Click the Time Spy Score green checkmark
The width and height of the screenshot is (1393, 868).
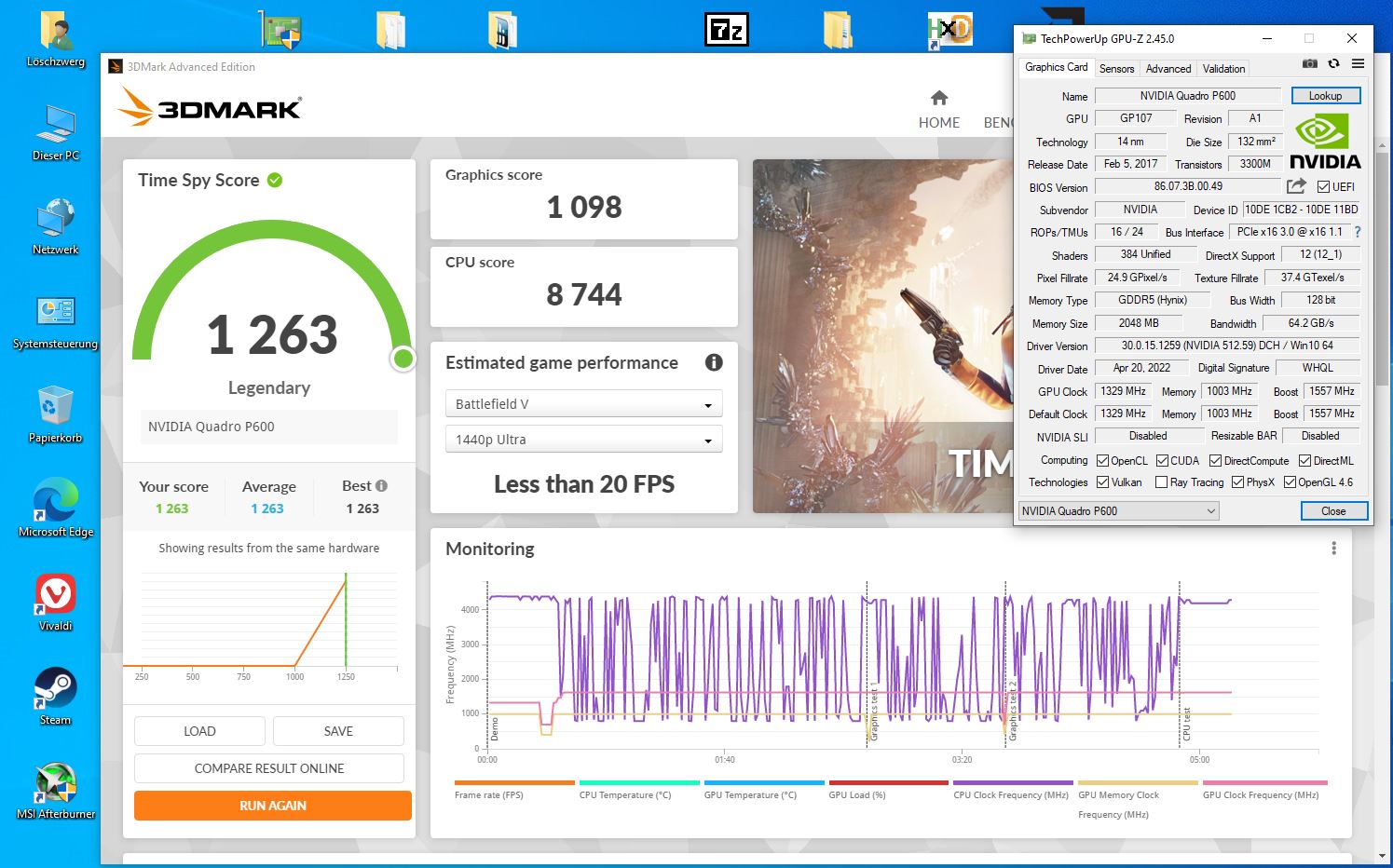275,180
